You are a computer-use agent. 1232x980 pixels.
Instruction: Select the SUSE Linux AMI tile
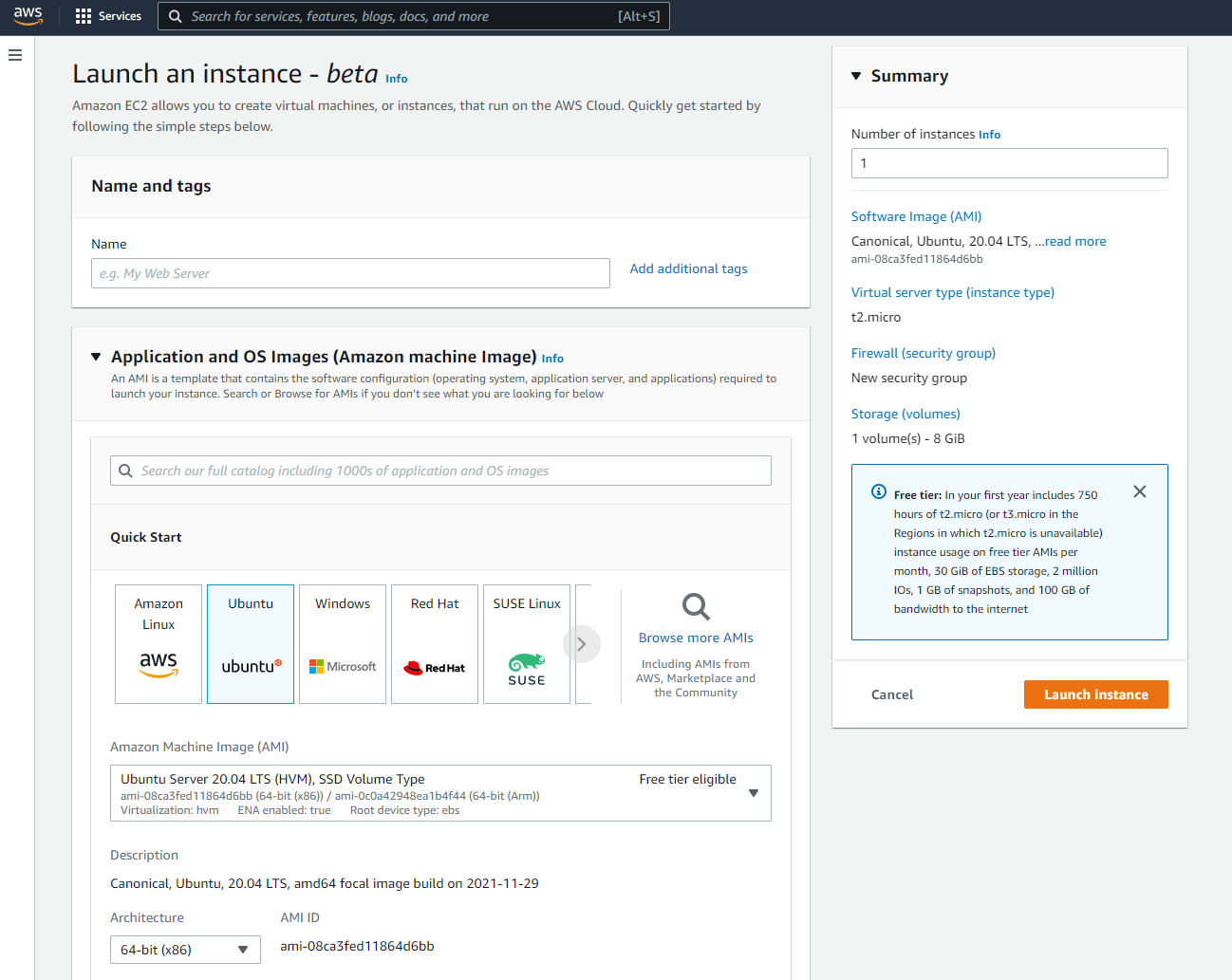pos(527,644)
